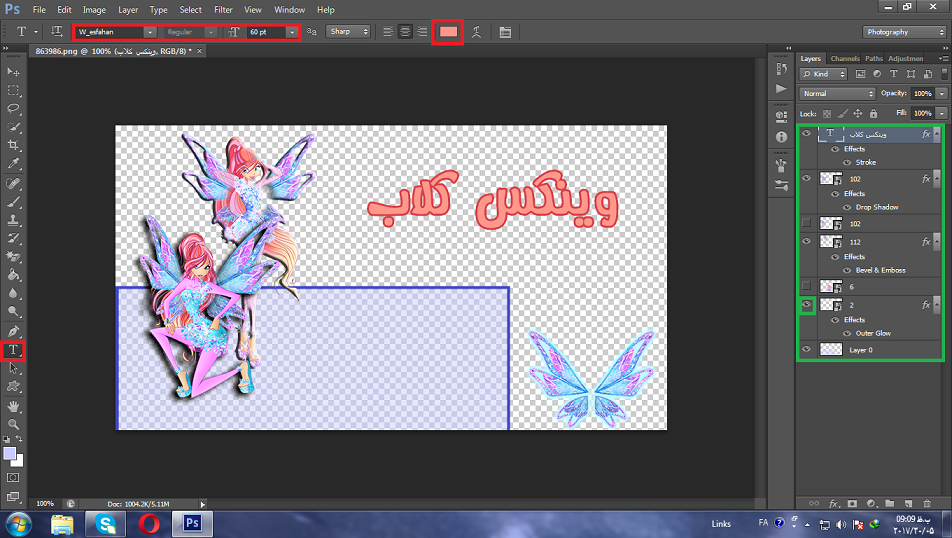Open the Opacity slider dropdown

point(942,94)
